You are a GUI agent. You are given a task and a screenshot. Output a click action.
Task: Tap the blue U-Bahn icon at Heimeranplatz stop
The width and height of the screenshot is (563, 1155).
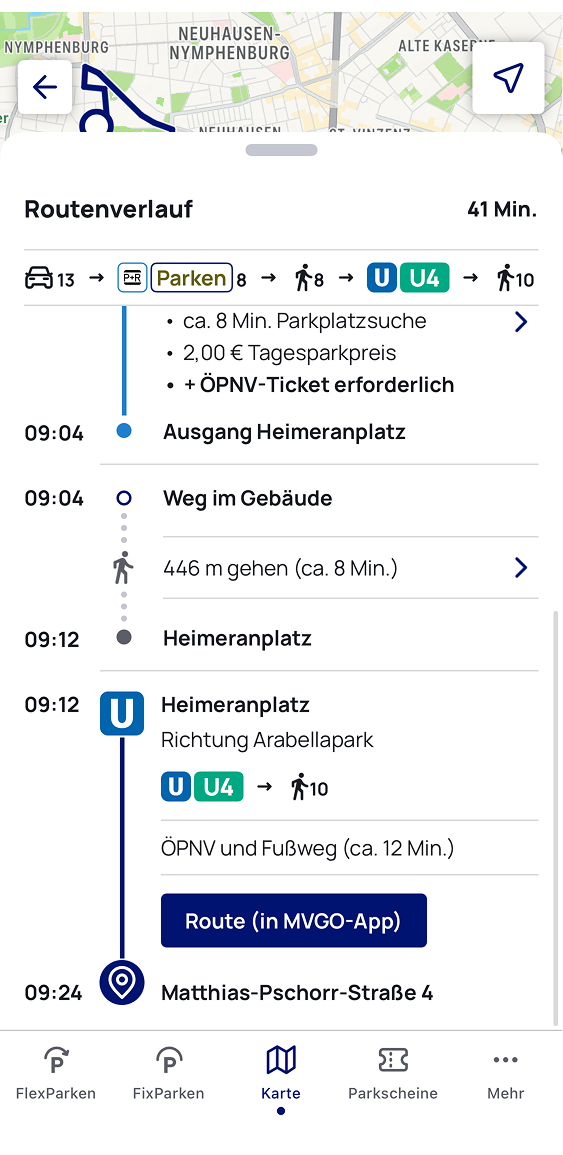[x=122, y=713]
